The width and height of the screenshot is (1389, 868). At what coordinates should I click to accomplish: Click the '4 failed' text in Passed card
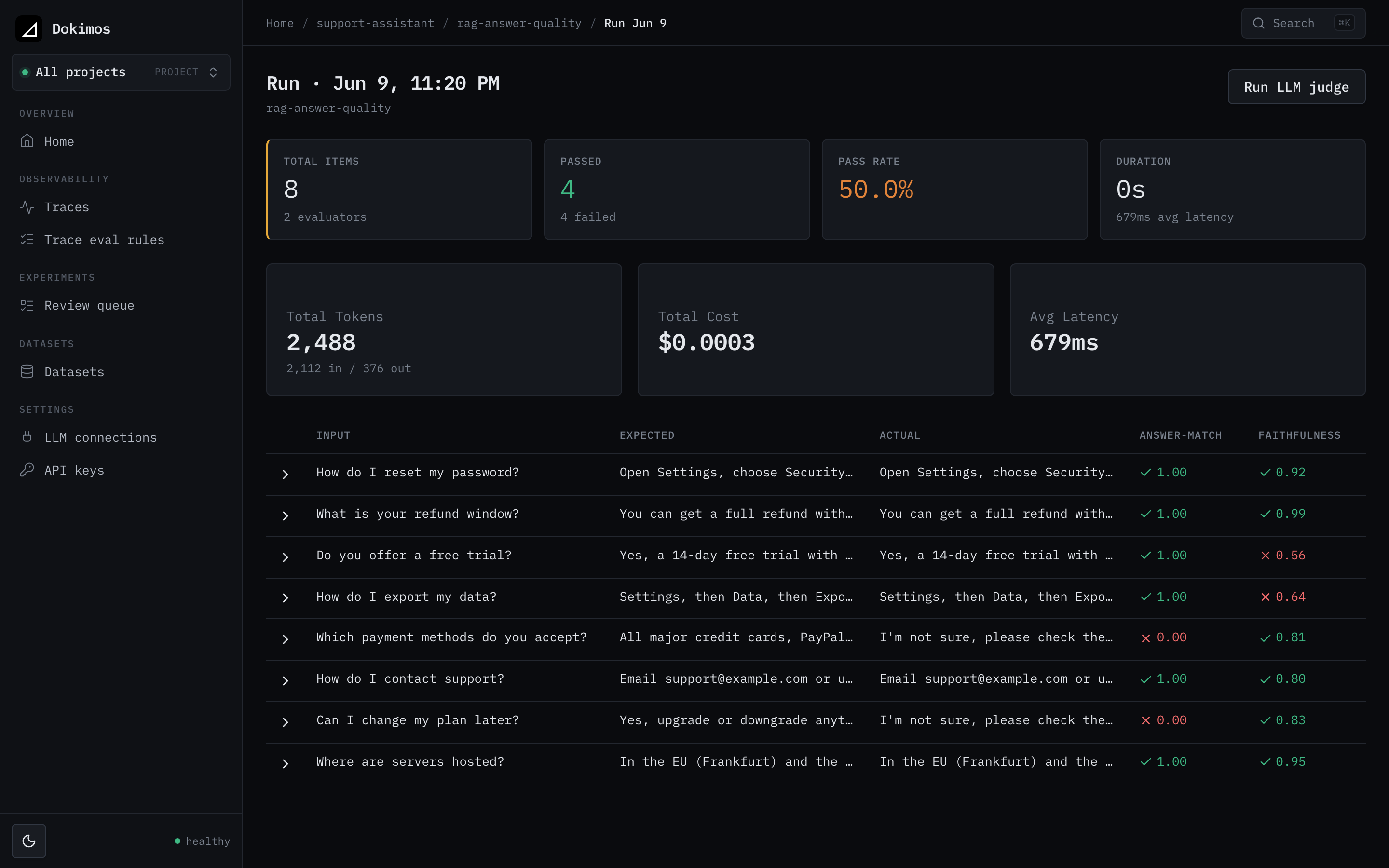point(588,217)
